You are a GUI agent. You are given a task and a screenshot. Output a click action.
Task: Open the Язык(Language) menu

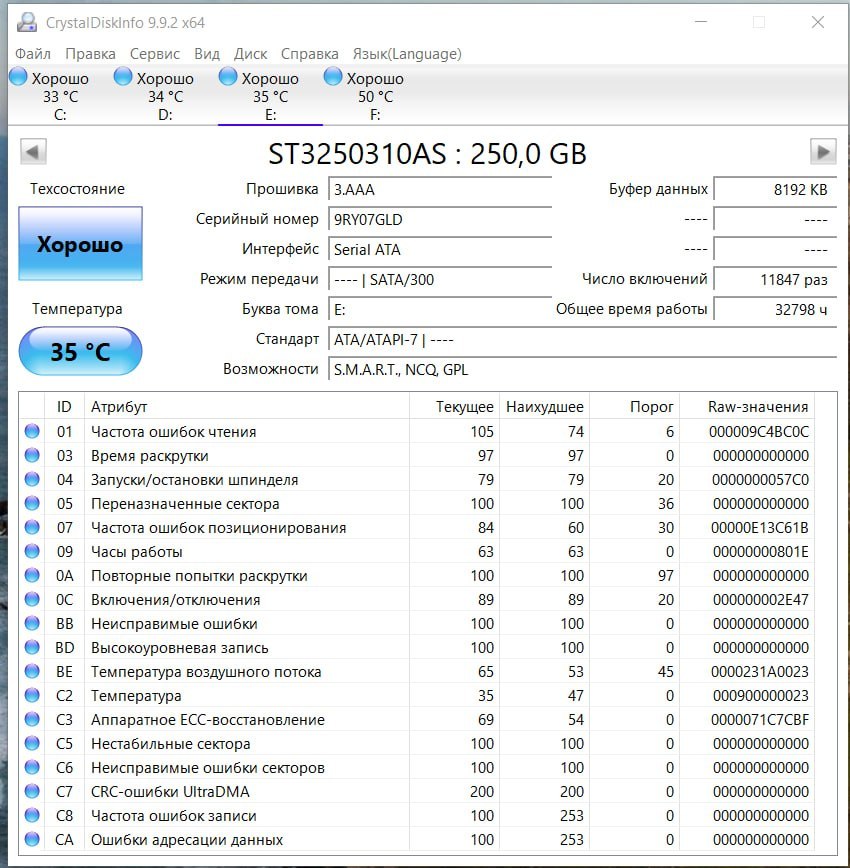coord(407,54)
